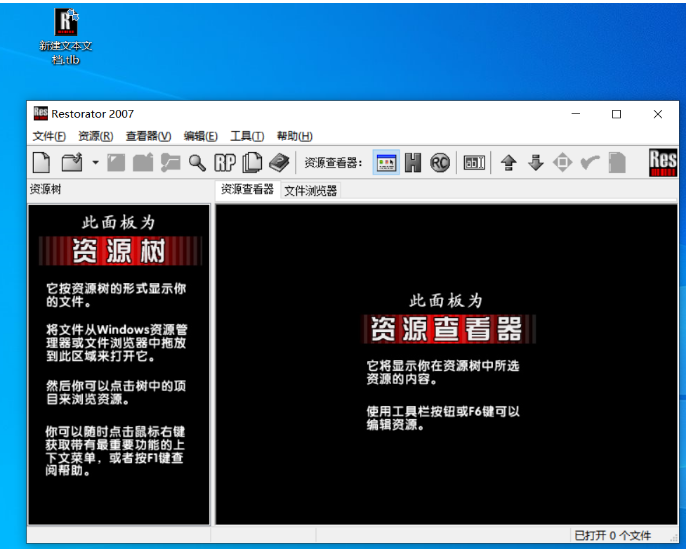Screen dimensions: 686x549
Task: Click the disabled checkmark commit icon
Action: click(x=590, y=163)
